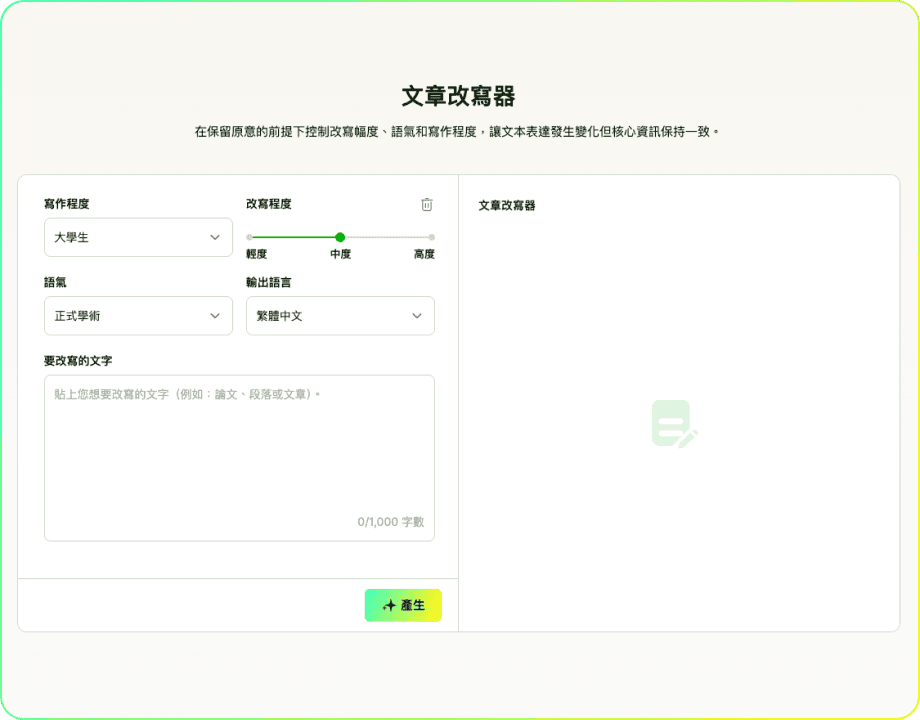920x720 pixels.
Task: Click the main page title 文章改寫器
Action: pyautogui.click(x=458, y=96)
